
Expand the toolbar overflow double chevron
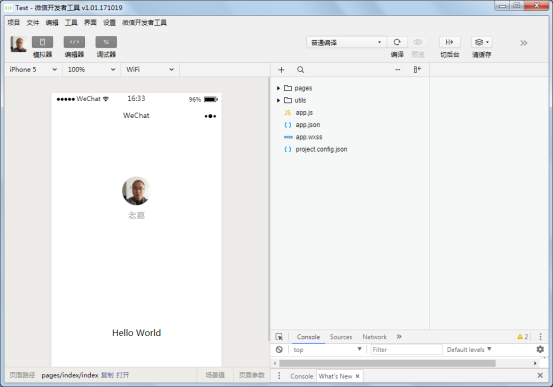523,43
